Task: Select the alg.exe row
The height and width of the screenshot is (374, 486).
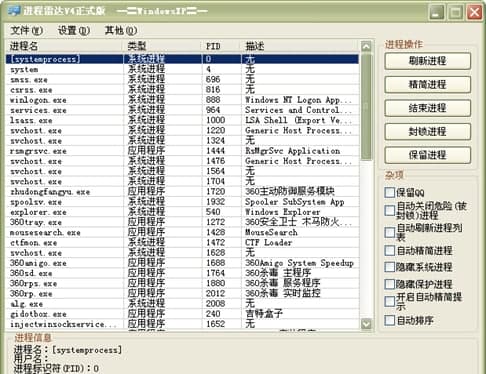Action: pyautogui.click(x=183, y=304)
